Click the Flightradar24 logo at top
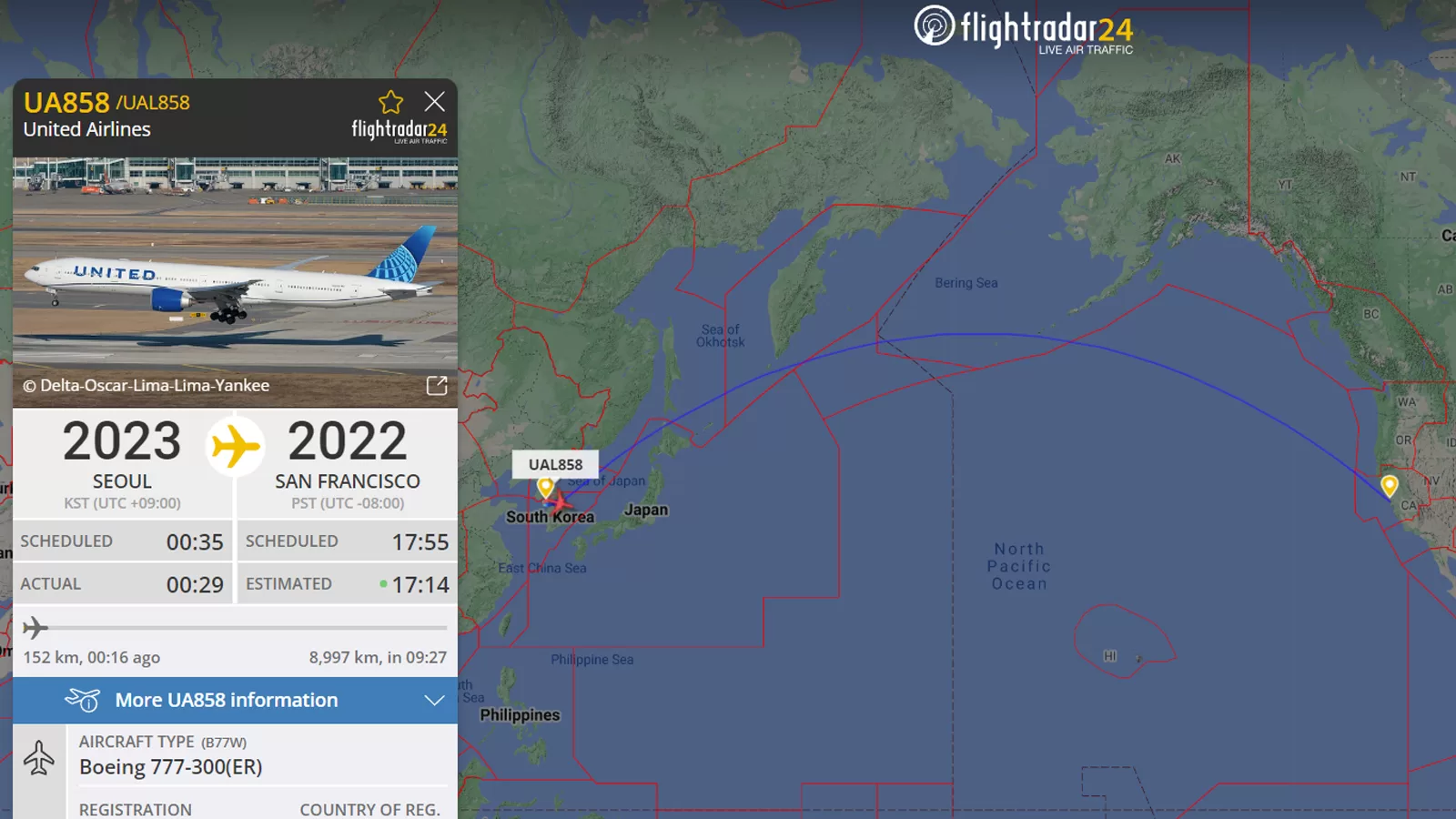This screenshot has height=819, width=1456. 1025,29
